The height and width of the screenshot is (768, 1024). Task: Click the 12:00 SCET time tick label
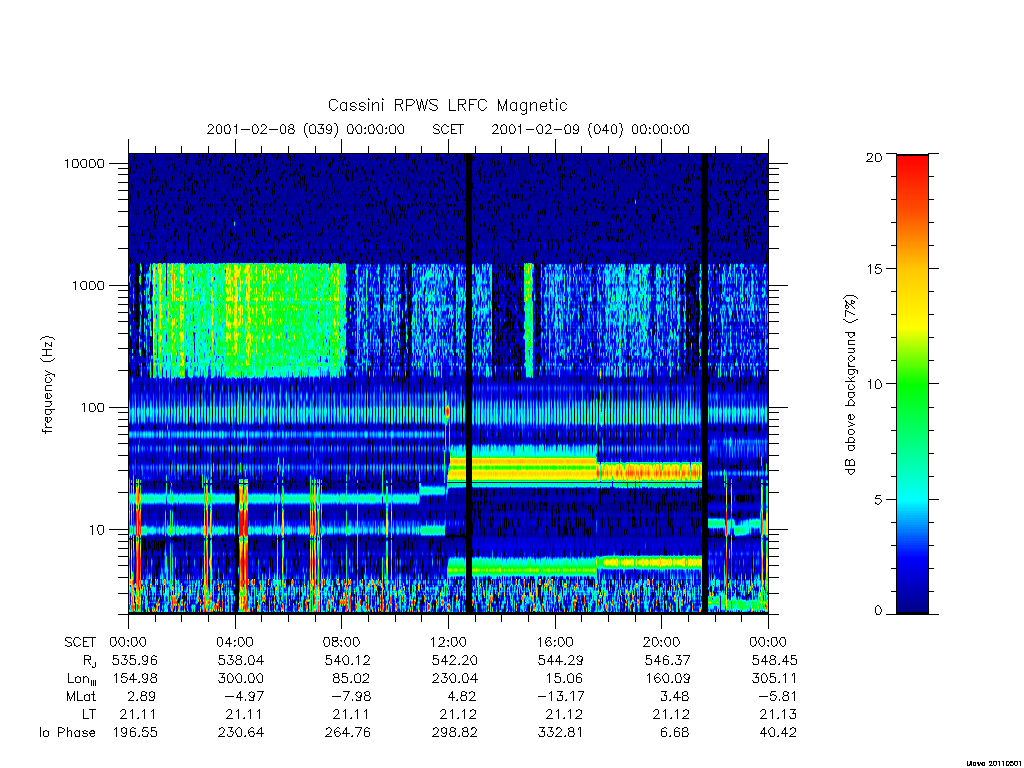click(x=448, y=642)
